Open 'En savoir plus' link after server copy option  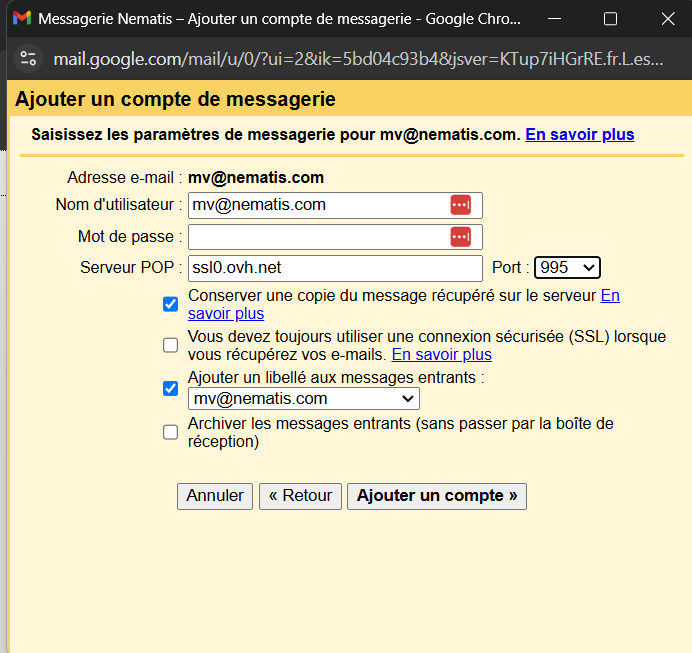click(x=609, y=296)
